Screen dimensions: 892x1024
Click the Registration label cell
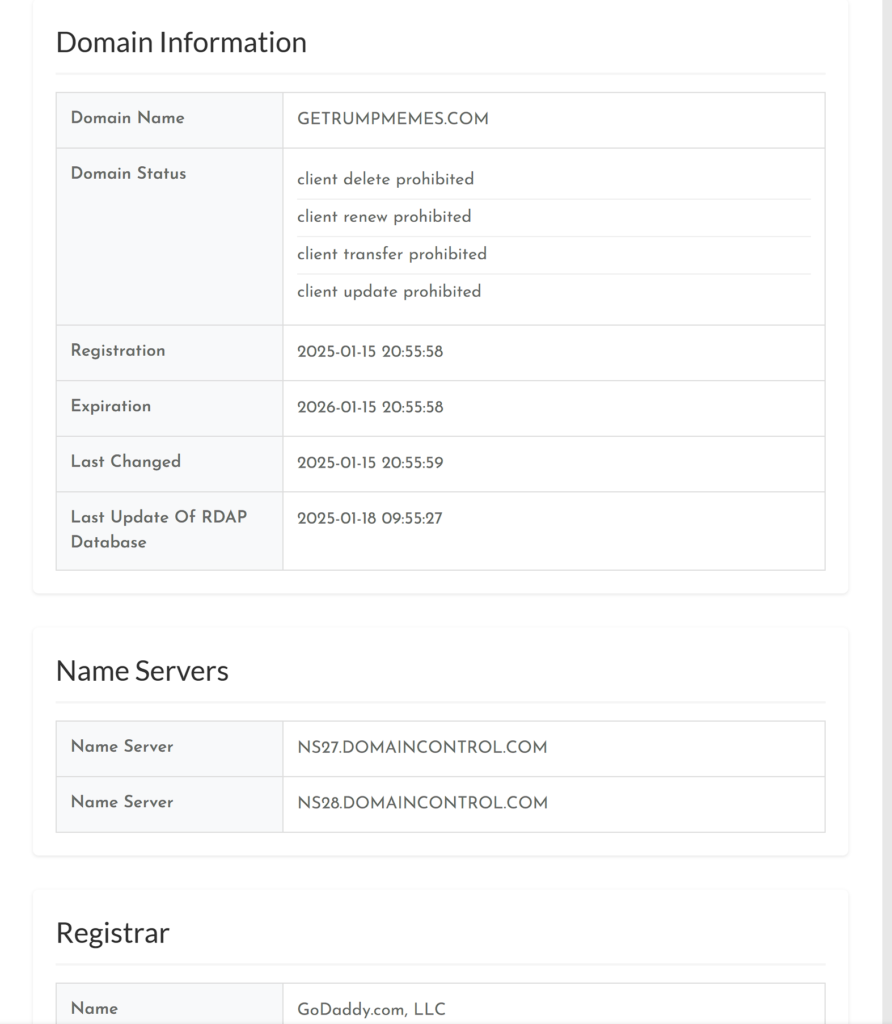pyautogui.click(x=169, y=353)
